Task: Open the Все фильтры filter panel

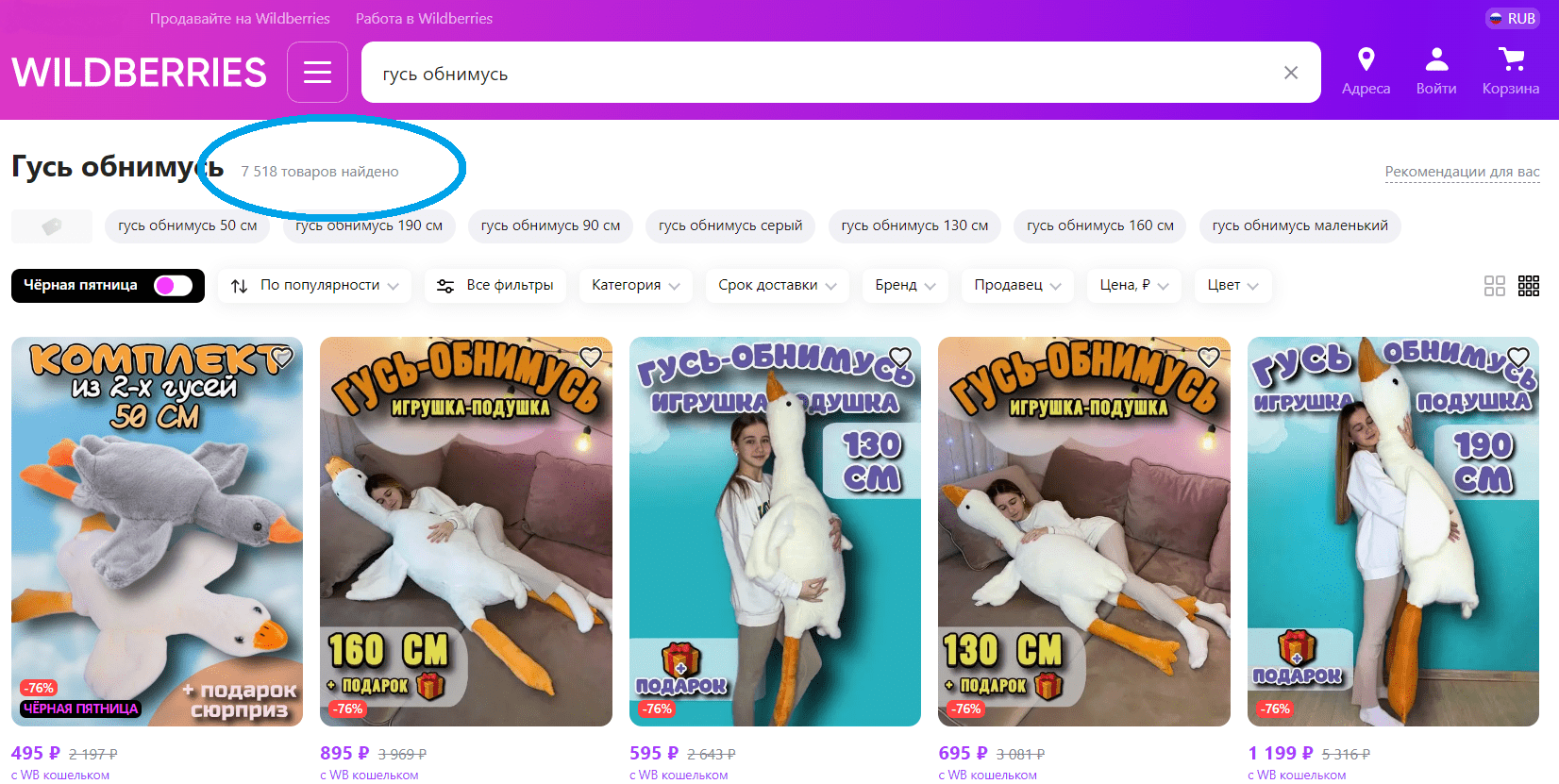Action: point(495,285)
